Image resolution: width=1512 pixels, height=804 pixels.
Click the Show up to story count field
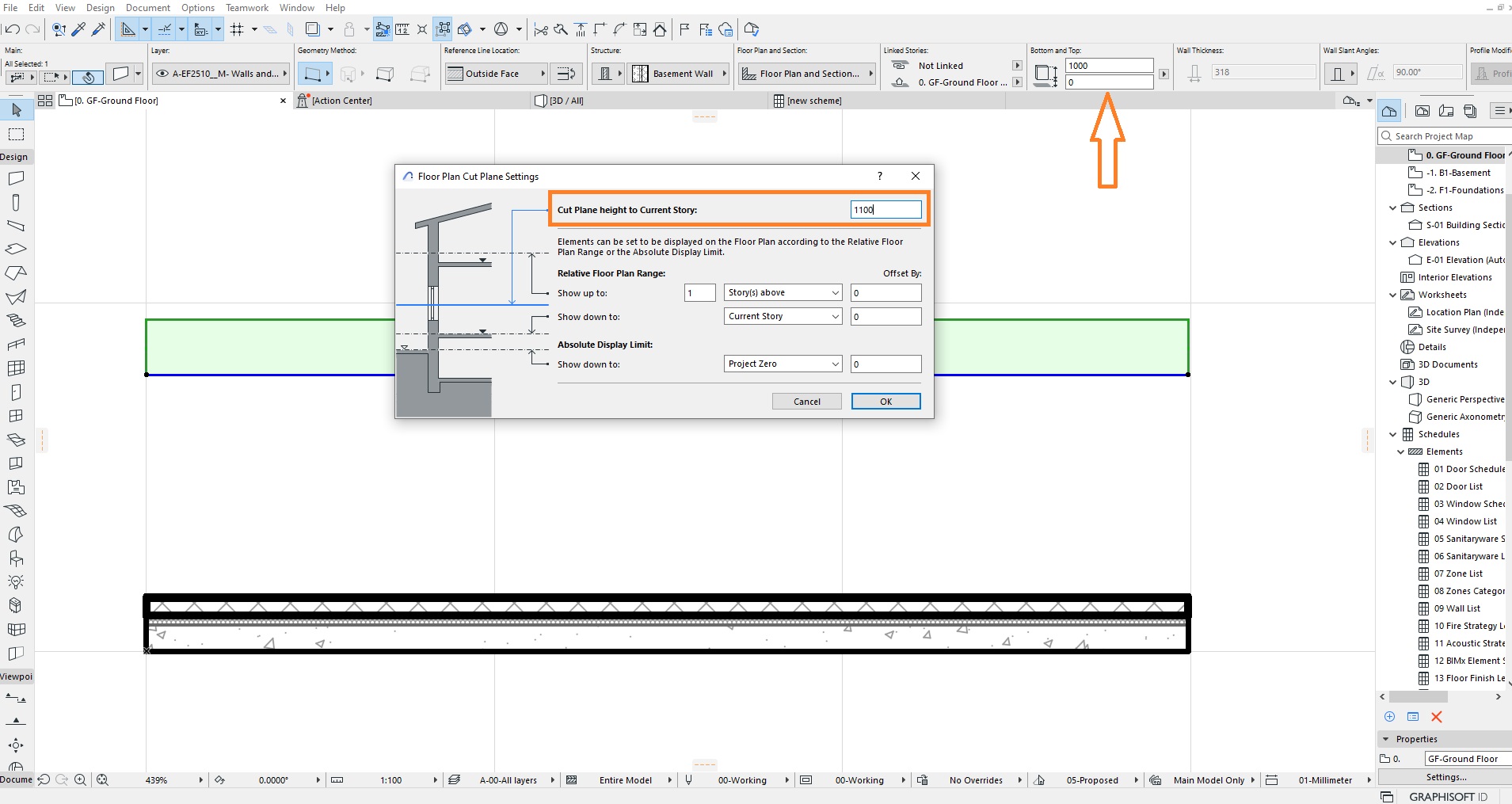point(700,293)
